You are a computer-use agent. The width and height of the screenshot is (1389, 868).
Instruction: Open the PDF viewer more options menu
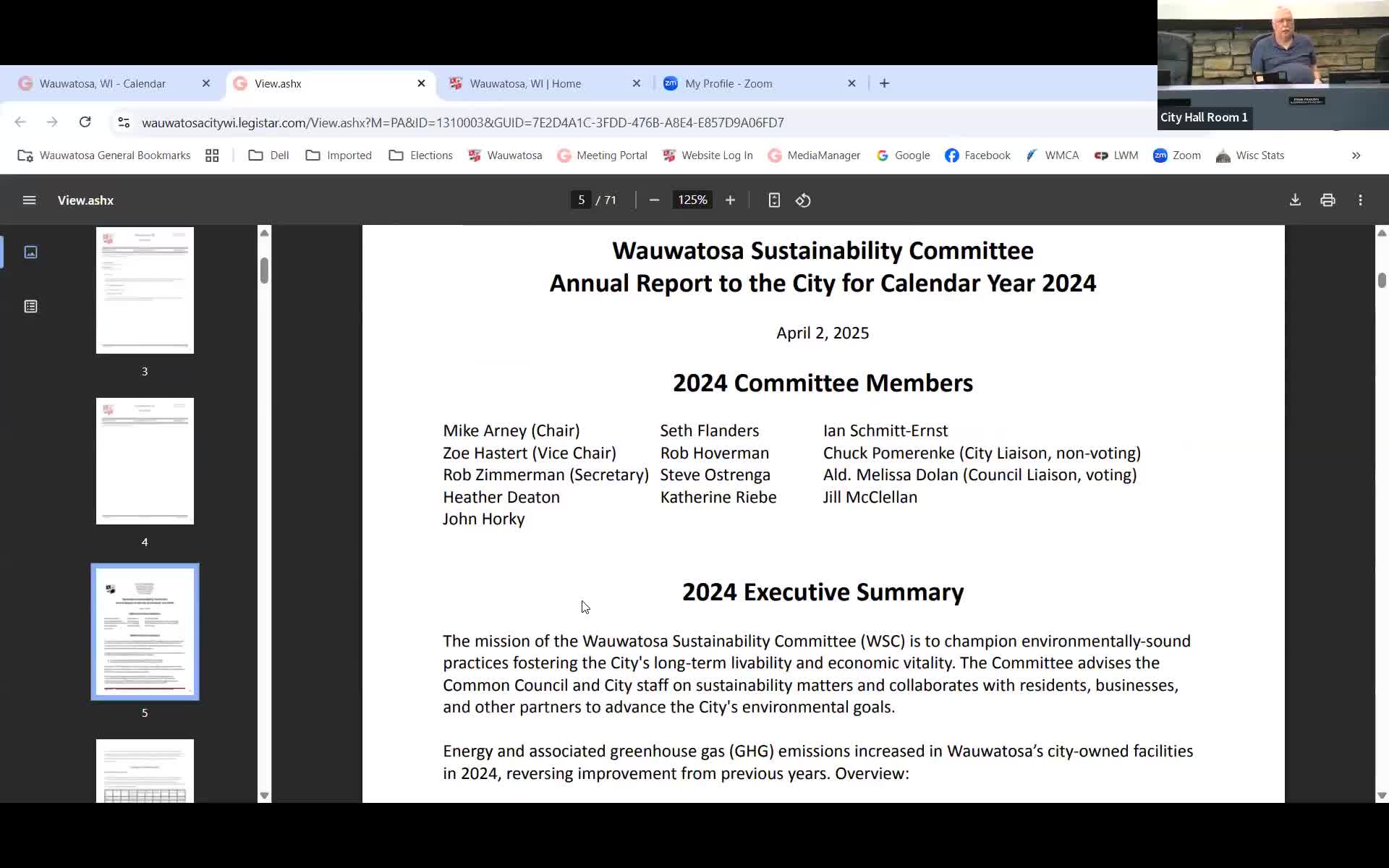pos(1360,200)
